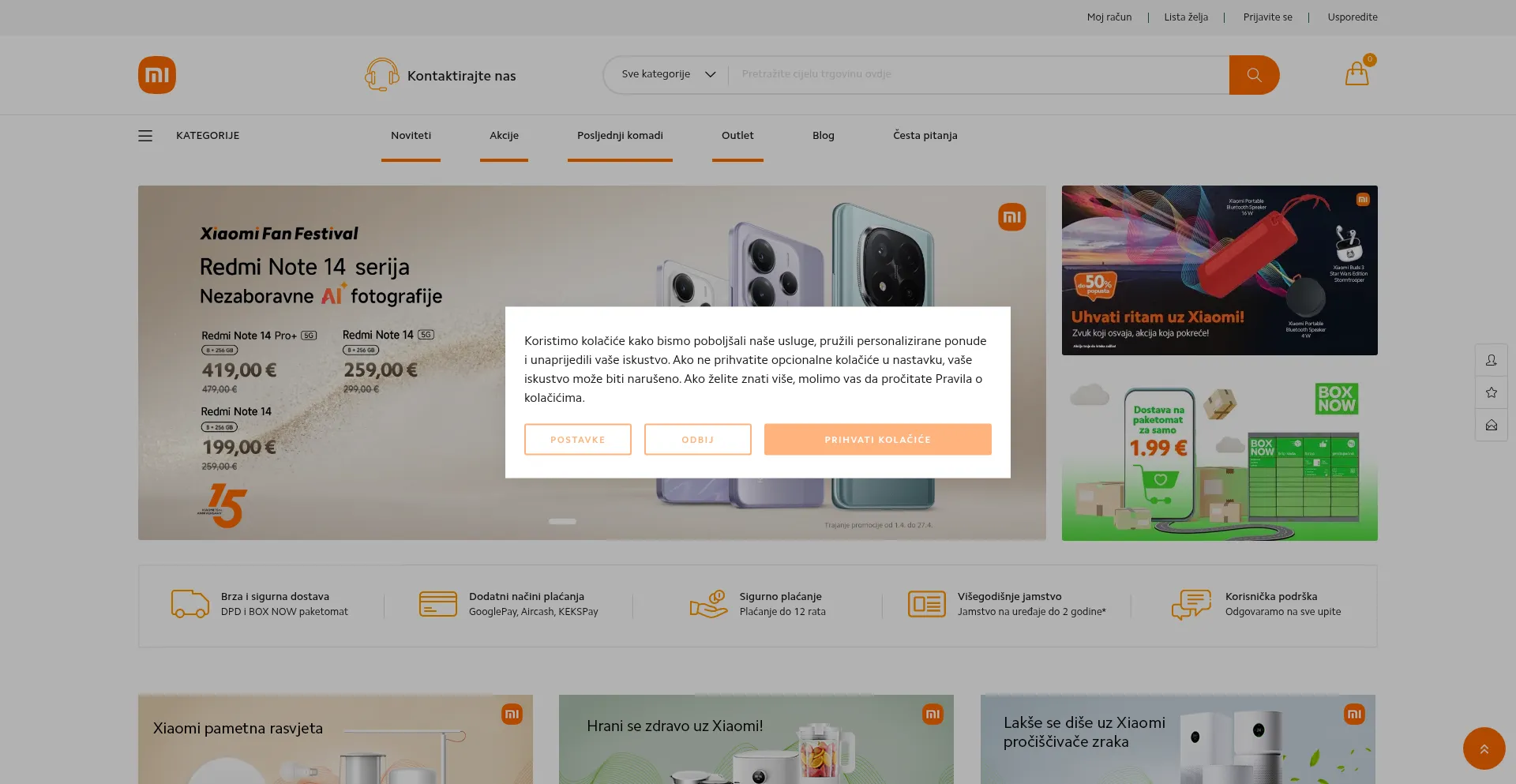Open cookie Postavke settings button
The width and height of the screenshot is (1516, 784).
577,440
